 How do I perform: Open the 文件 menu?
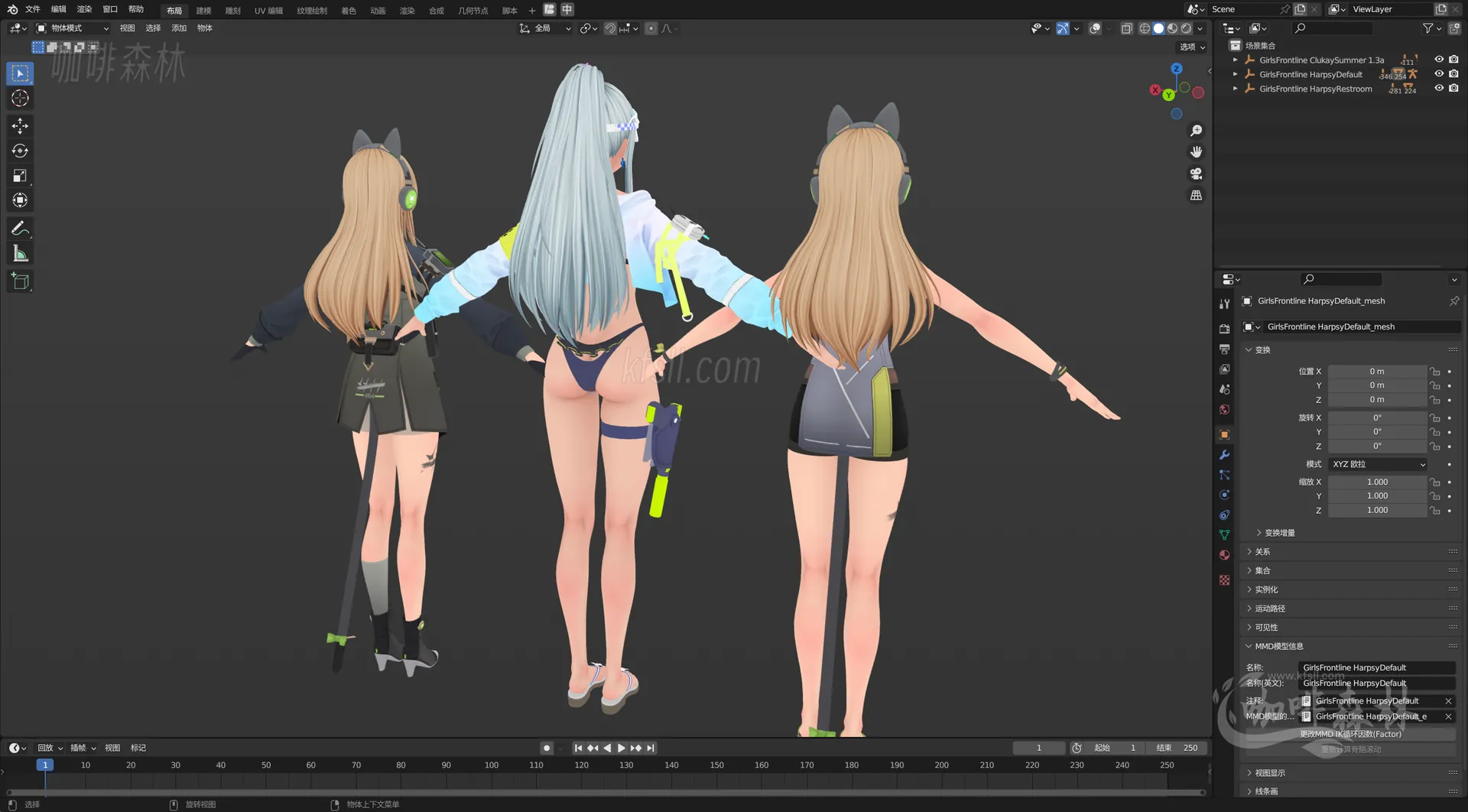(x=31, y=9)
